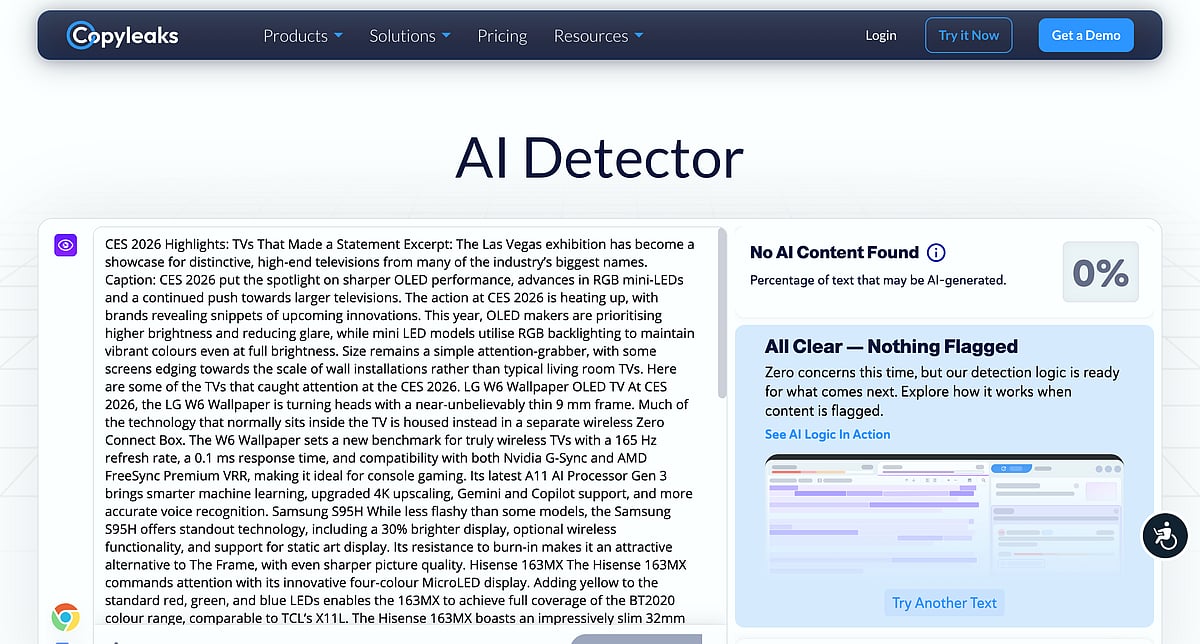Click the 0% AI score badge
The width and height of the screenshot is (1200, 644).
tap(1100, 272)
